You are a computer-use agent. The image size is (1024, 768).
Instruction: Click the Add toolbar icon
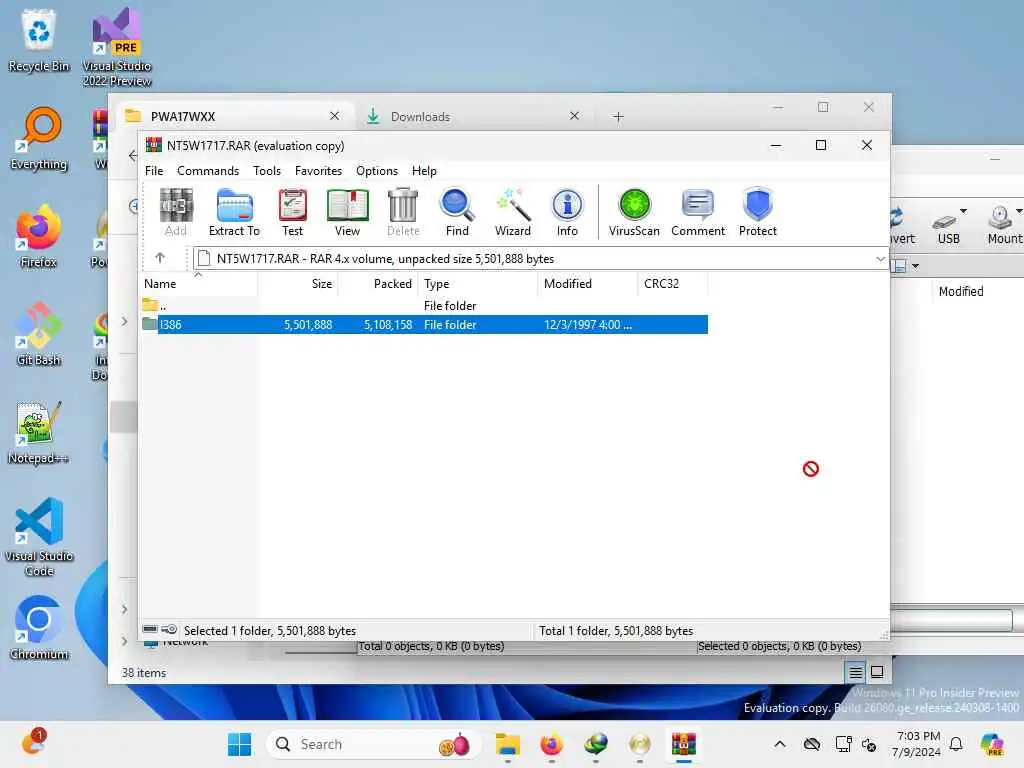(176, 212)
